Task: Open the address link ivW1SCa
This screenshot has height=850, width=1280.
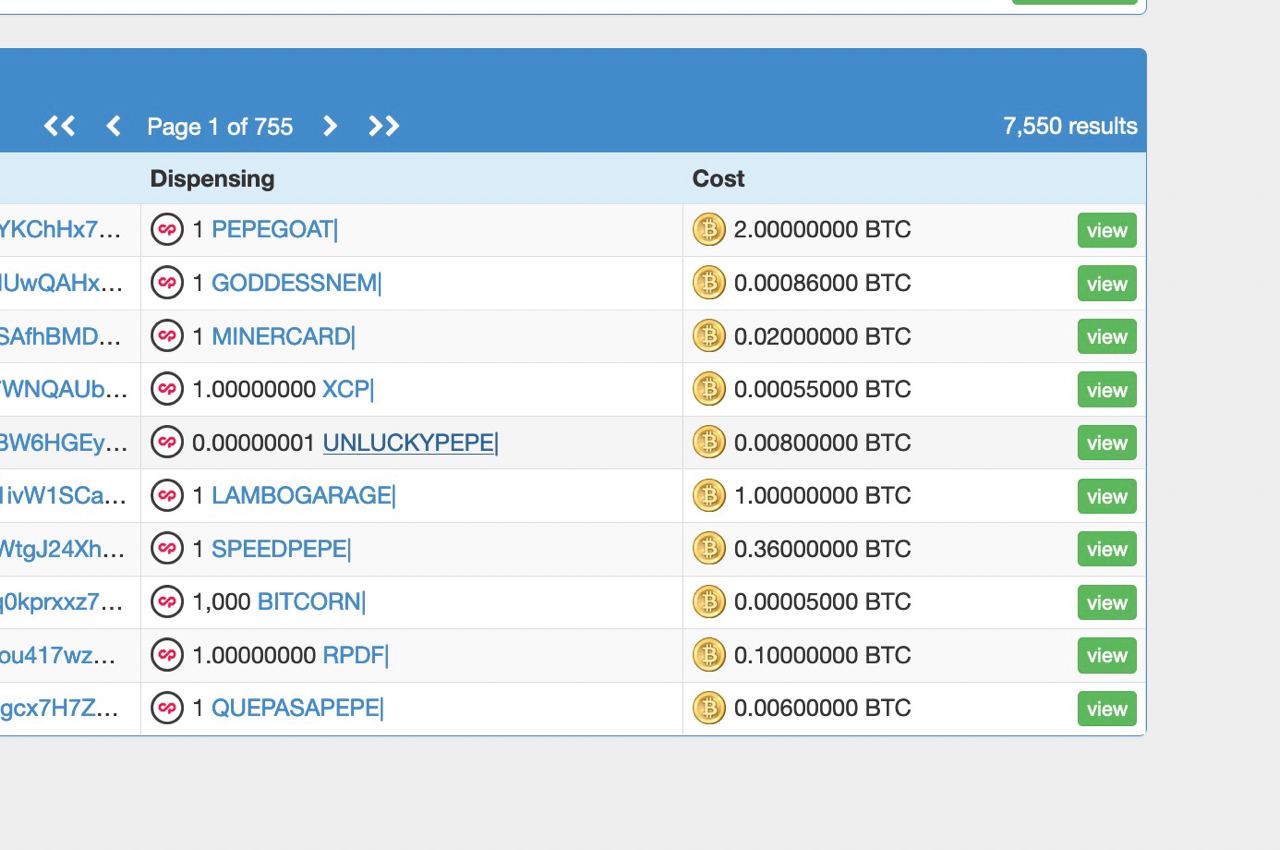Action: click(x=63, y=495)
